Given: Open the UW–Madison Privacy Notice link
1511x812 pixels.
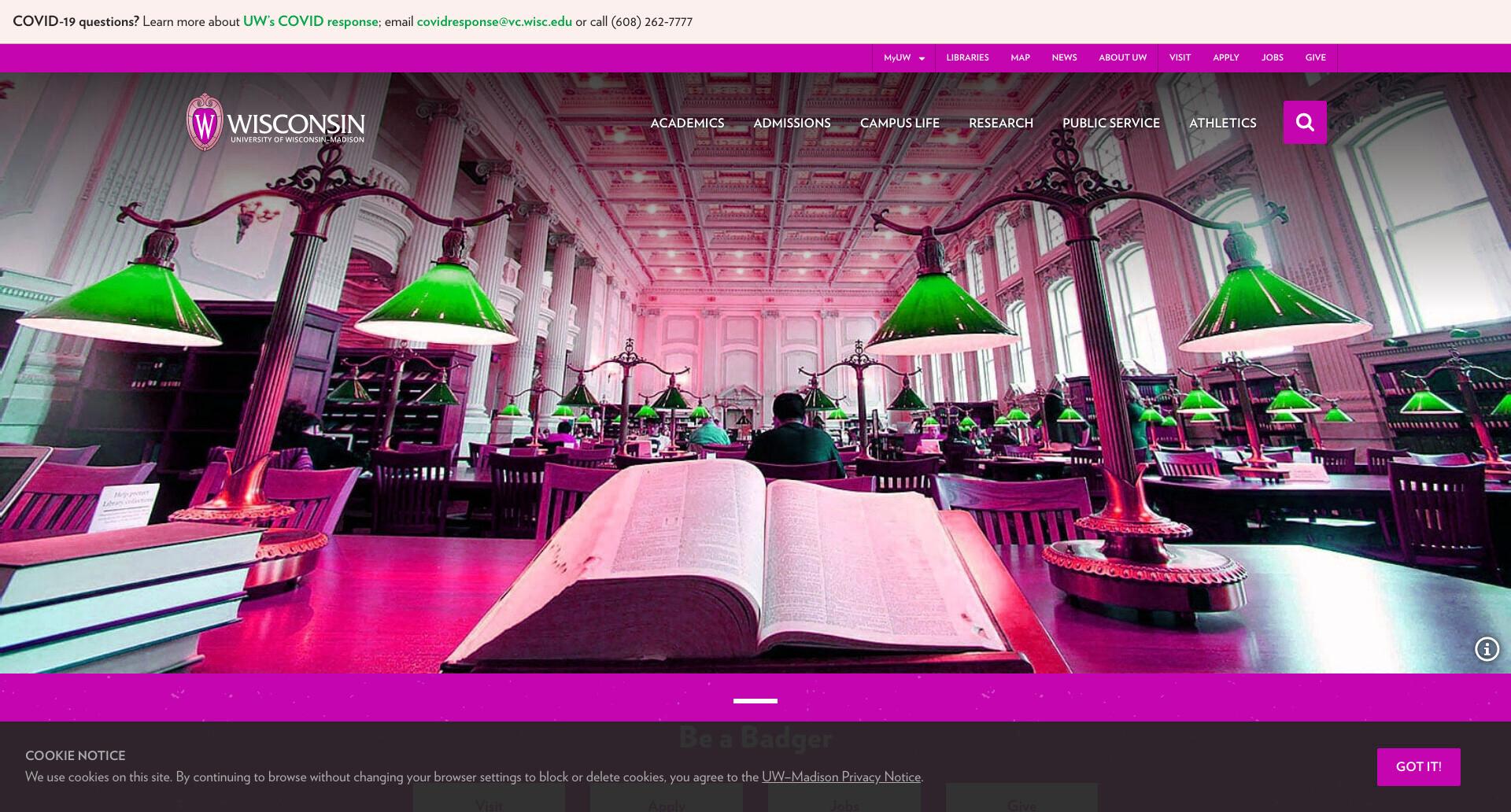Looking at the screenshot, I should 841,777.
